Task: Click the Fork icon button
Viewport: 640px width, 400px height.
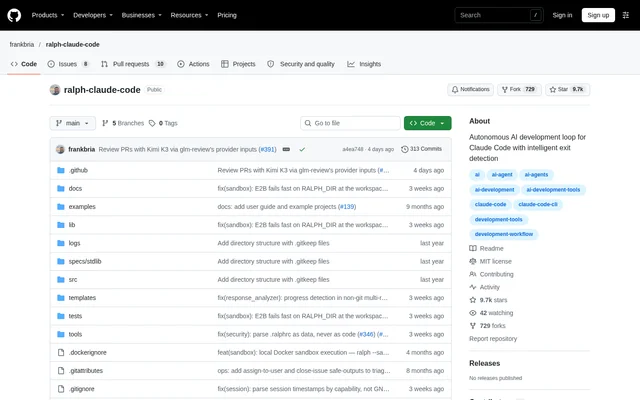Action: (x=519, y=89)
